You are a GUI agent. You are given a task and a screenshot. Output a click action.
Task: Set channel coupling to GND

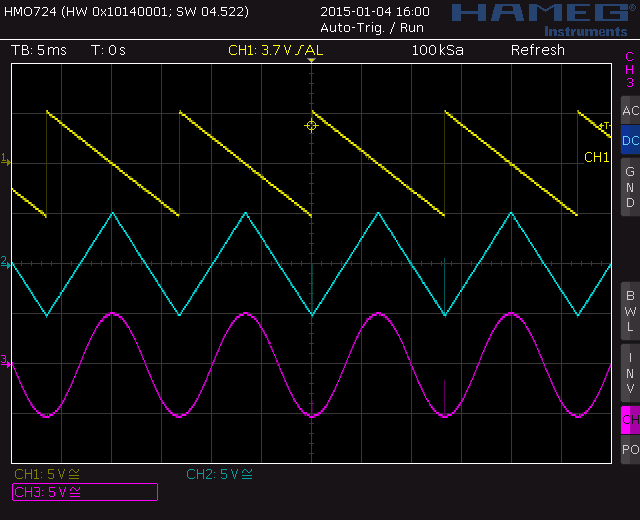(629, 187)
